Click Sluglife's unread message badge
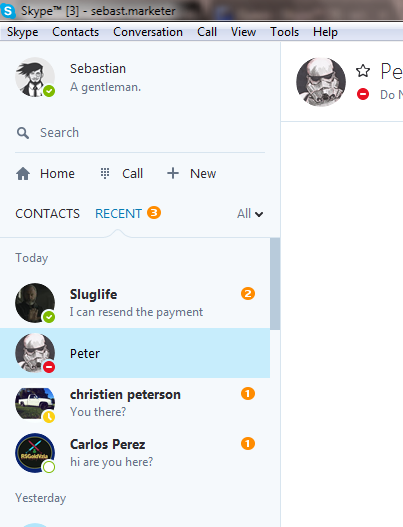Image resolution: width=403 pixels, height=527 pixels. coord(248,294)
